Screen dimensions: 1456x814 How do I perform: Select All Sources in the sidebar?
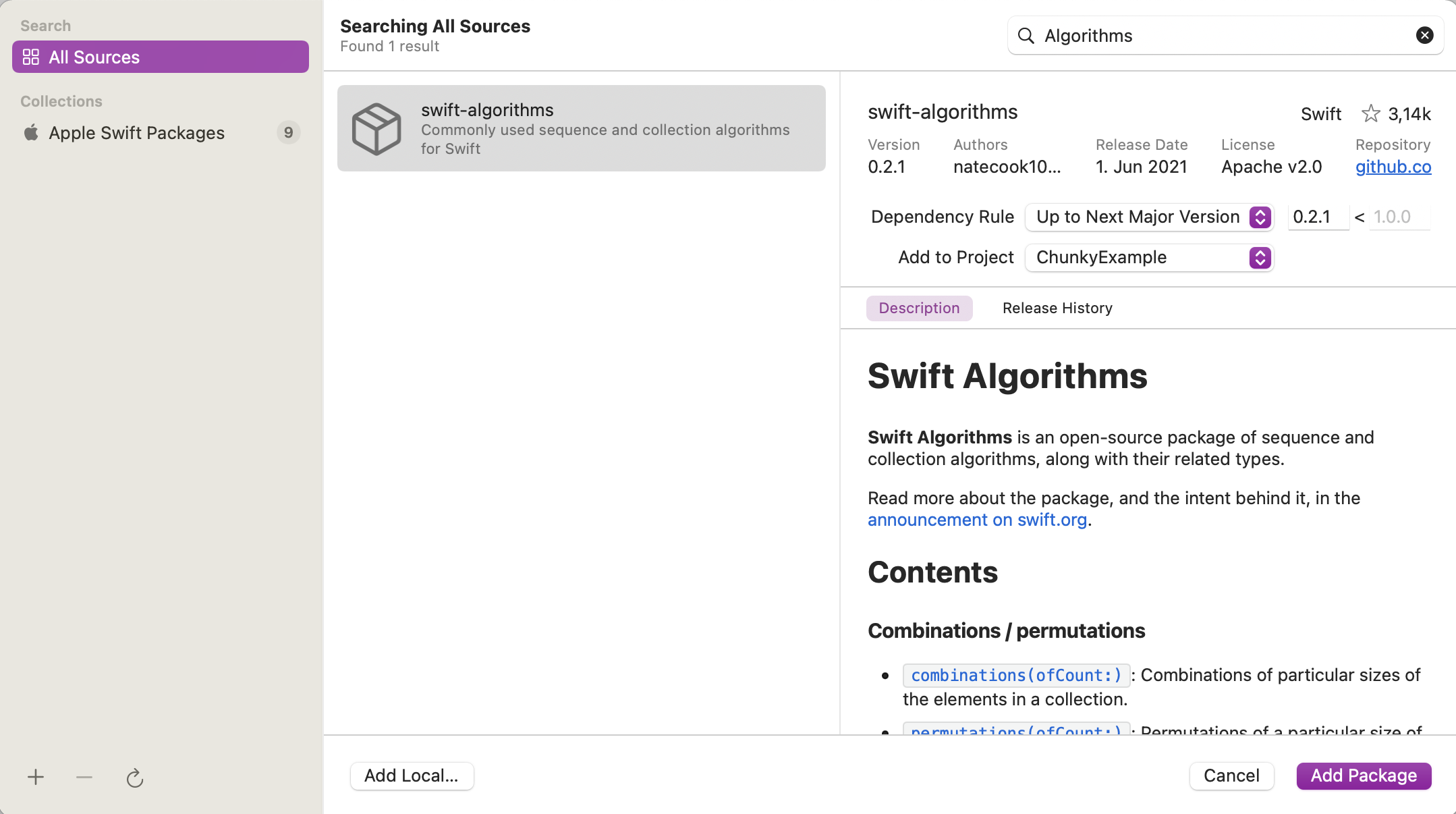[x=161, y=57]
